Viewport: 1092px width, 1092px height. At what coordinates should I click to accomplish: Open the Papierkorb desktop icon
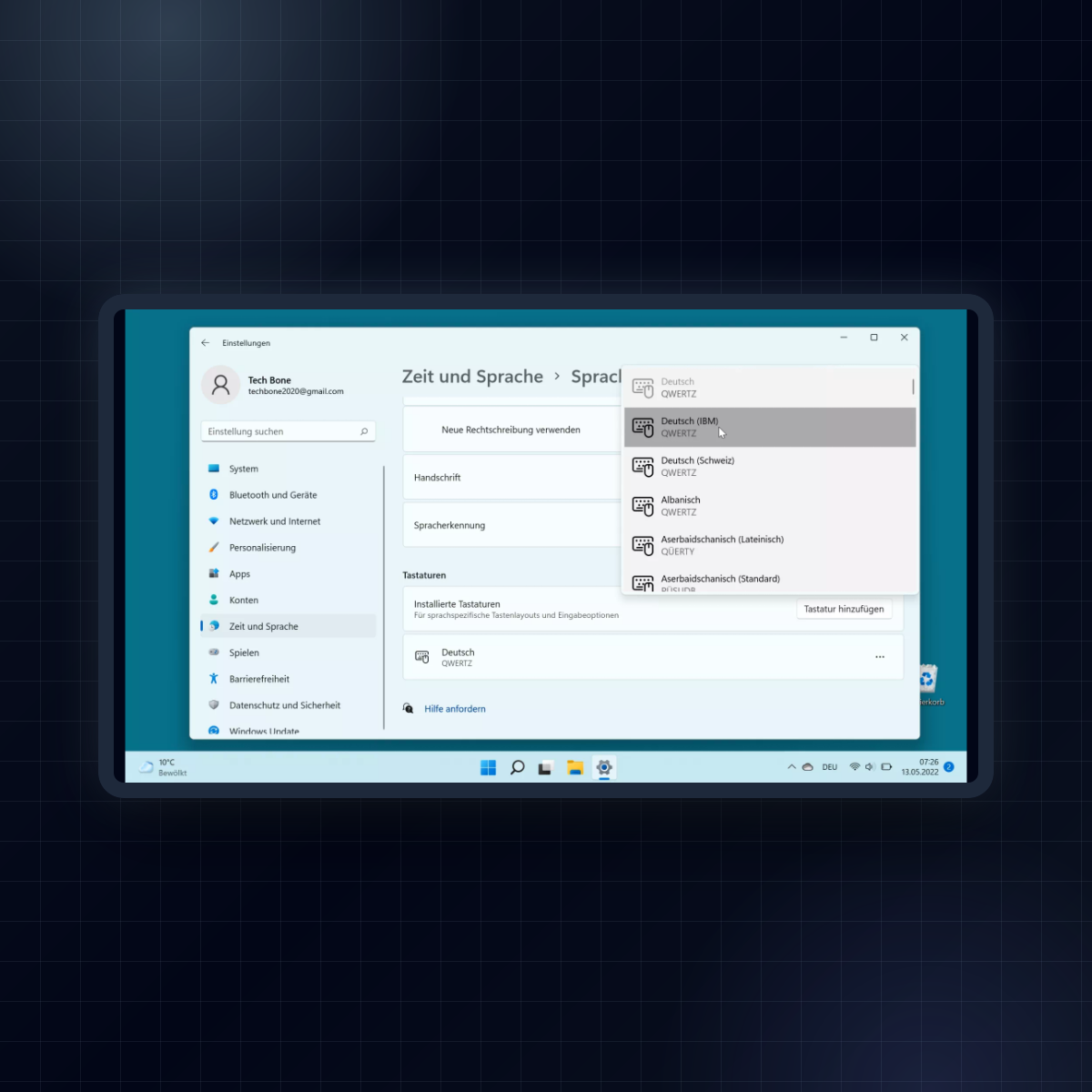pyautogui.click(x=927, y=684)
